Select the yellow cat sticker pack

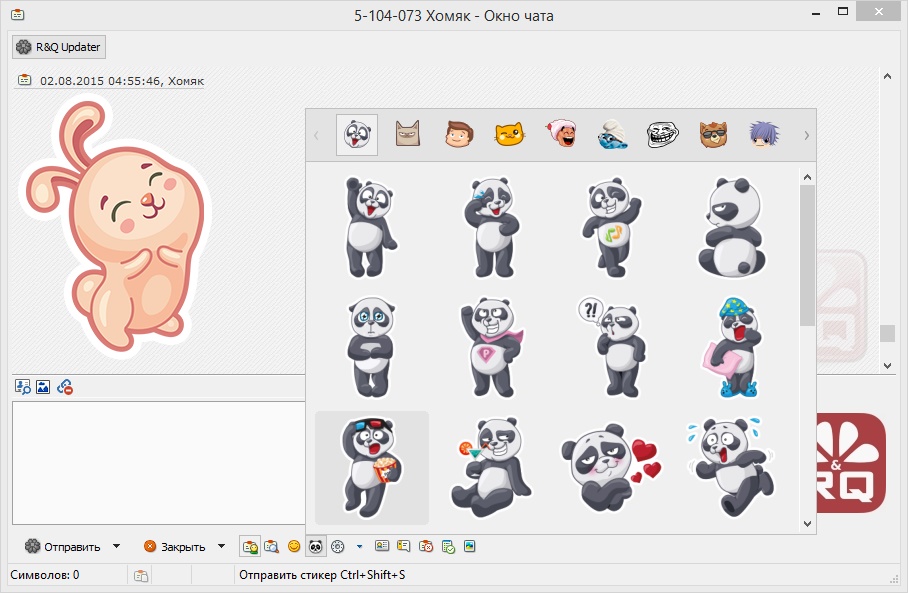[x=510, y=135]
